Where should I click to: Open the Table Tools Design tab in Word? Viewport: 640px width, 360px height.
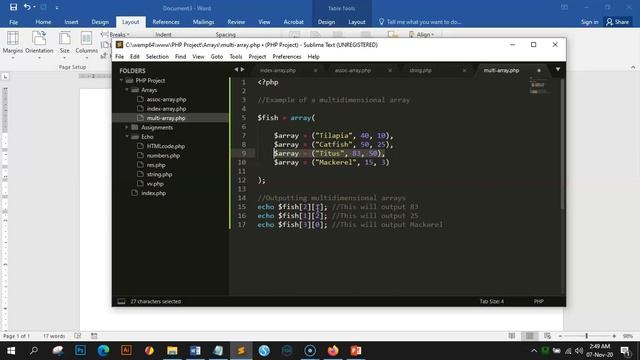pos(326,22)
